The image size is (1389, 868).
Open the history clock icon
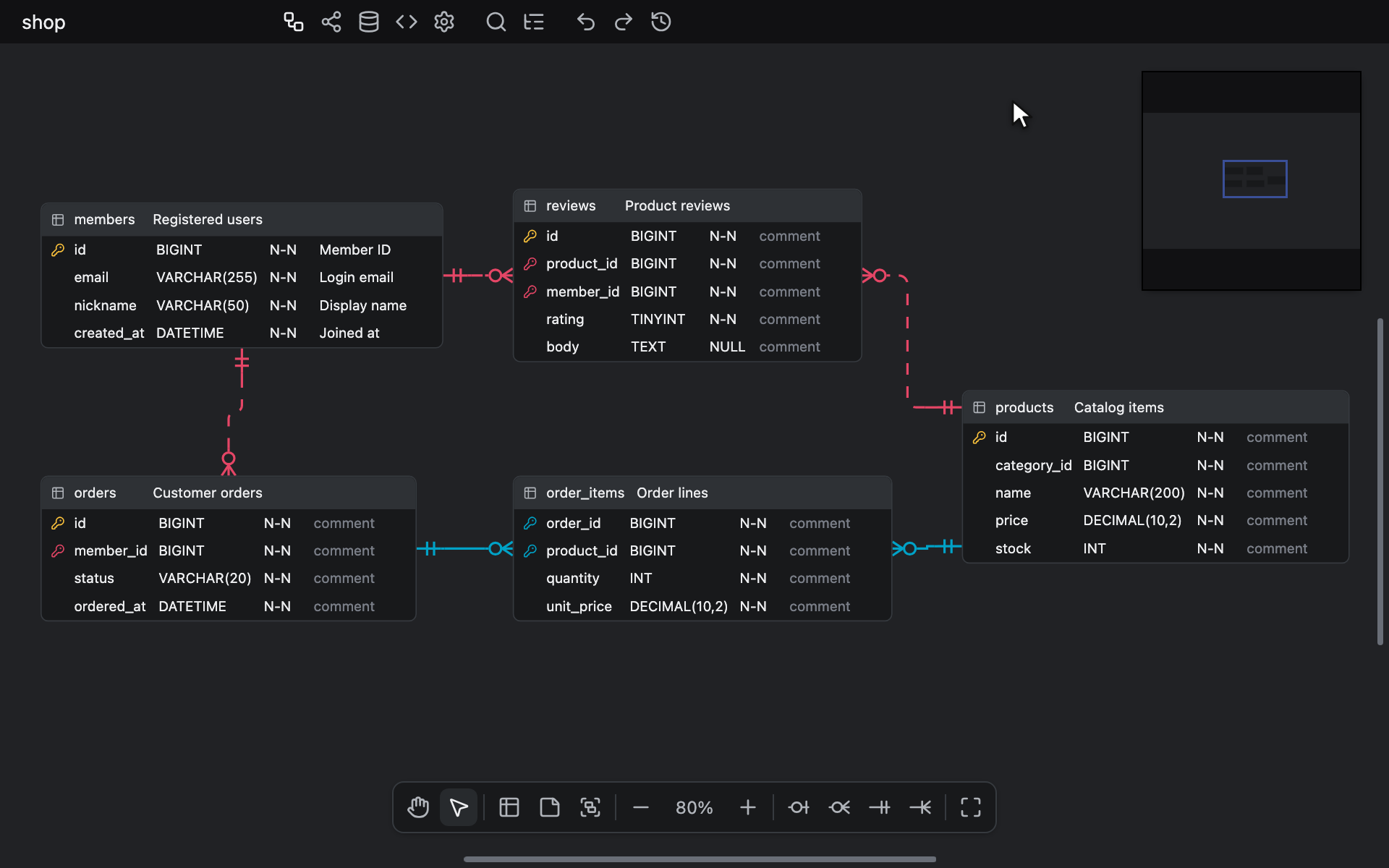[661, 22]
